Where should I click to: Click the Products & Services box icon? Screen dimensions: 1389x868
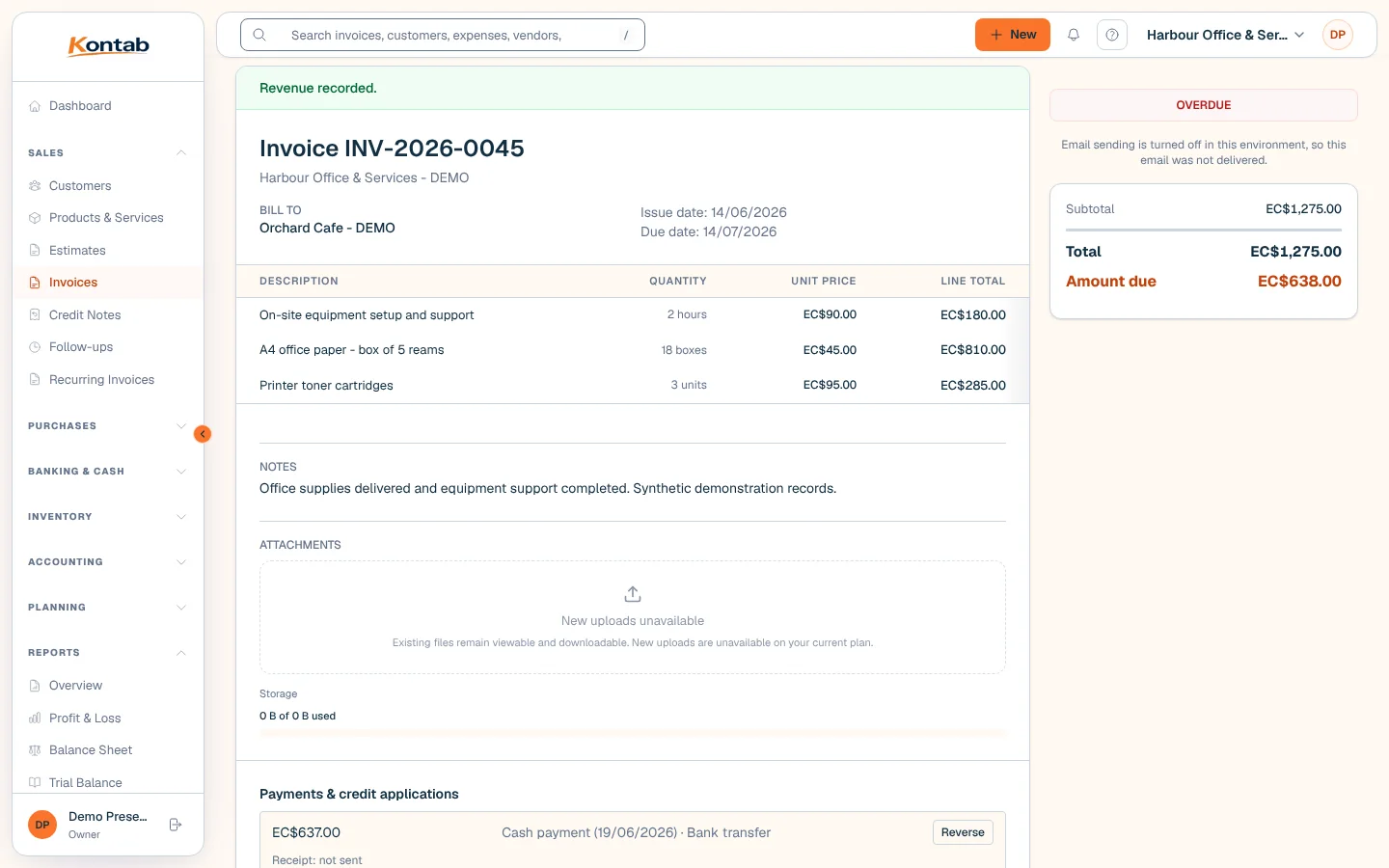35,218
